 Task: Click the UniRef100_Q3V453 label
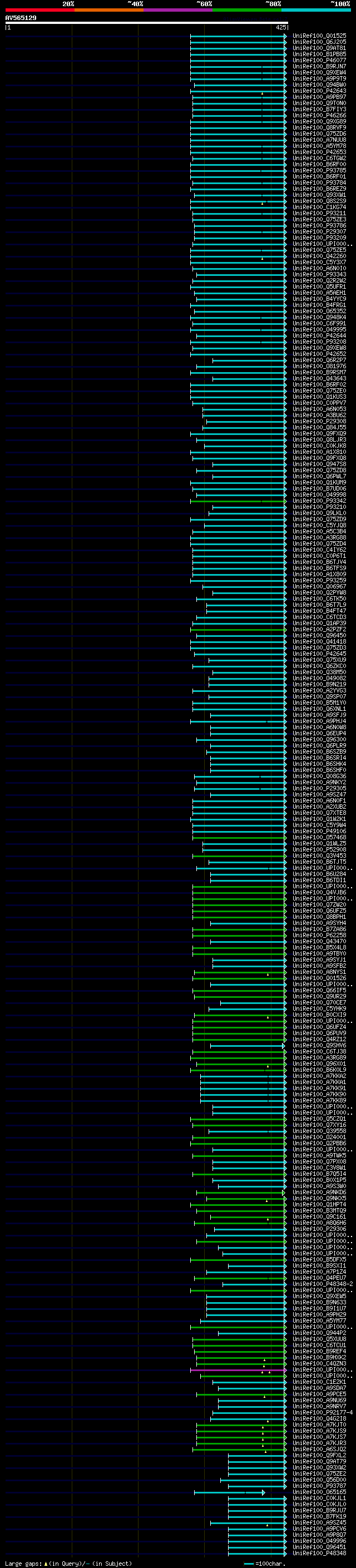point(319,856)
